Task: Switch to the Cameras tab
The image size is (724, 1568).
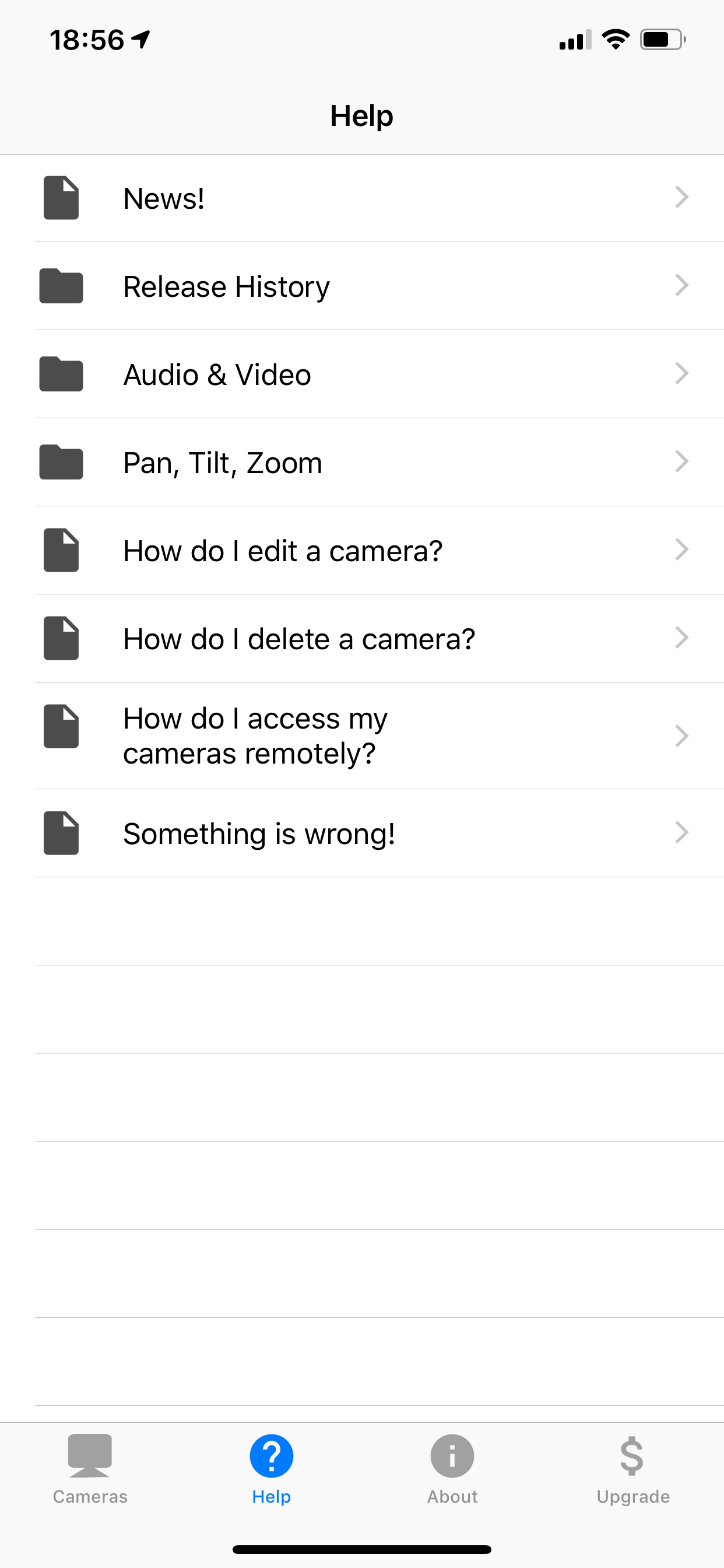Action: tap(90, 1468)
